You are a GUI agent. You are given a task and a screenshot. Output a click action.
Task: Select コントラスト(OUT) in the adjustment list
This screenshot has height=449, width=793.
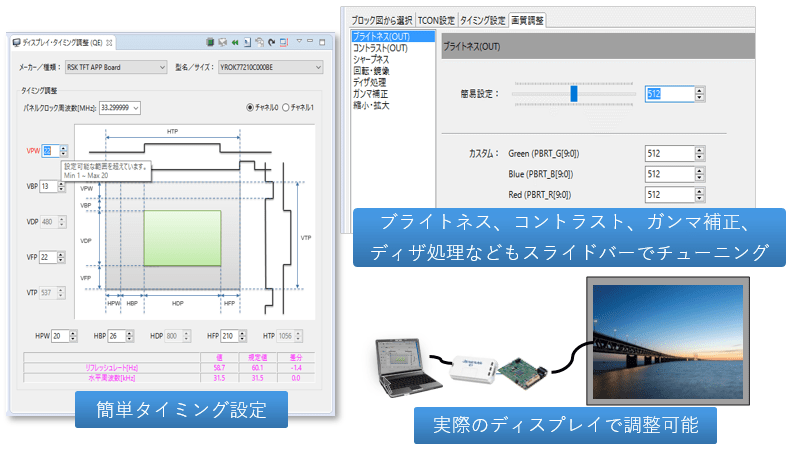click(x=381, y=48)
